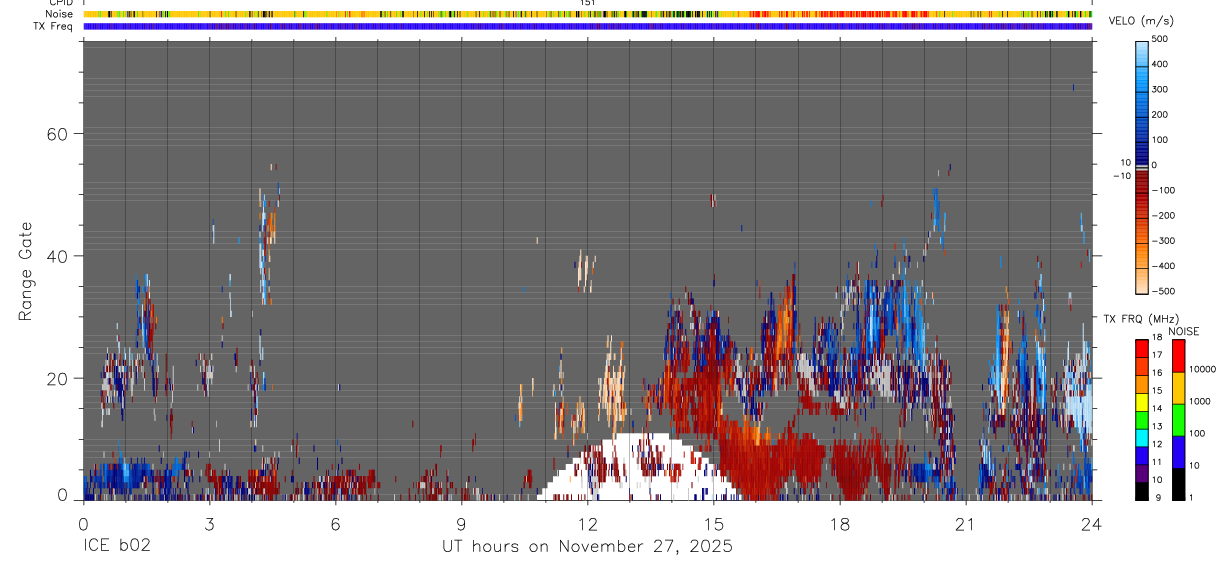Click the y-axis tick label 20
1228x567 pixels.
(56, 378)
